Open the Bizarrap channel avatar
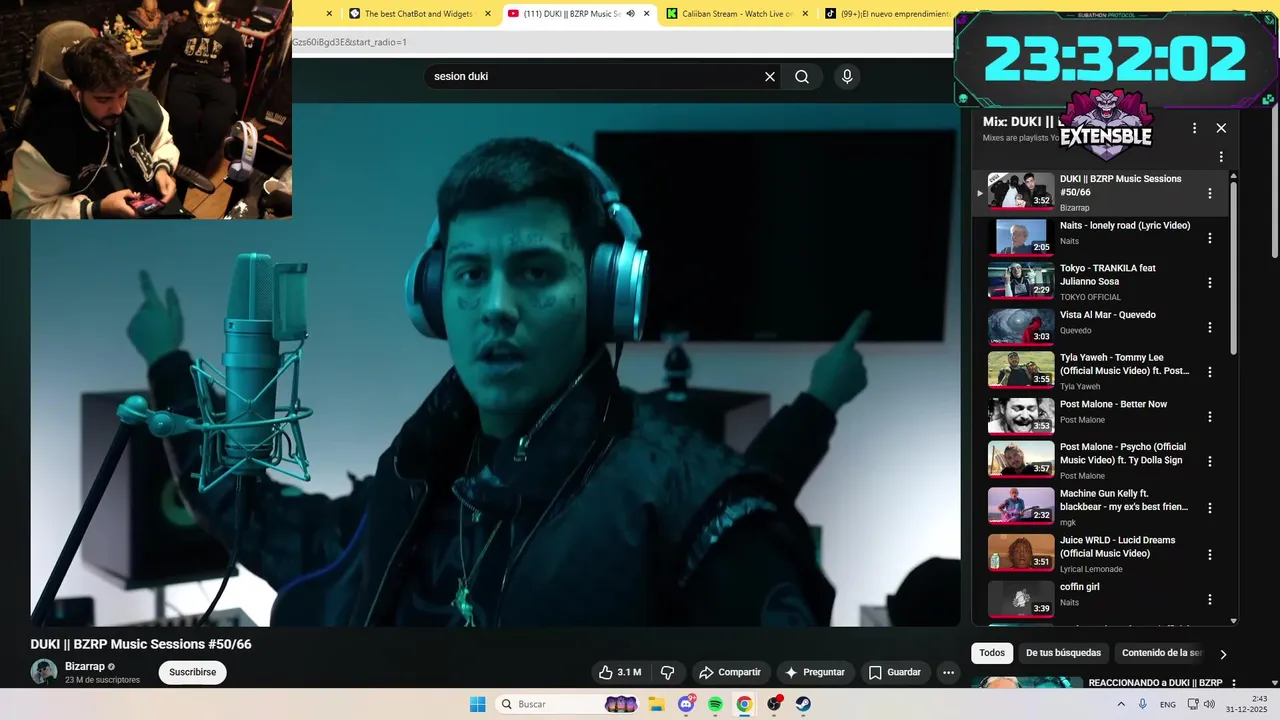Viewport: 1280px width, 720px height. [x=44, y=672]
